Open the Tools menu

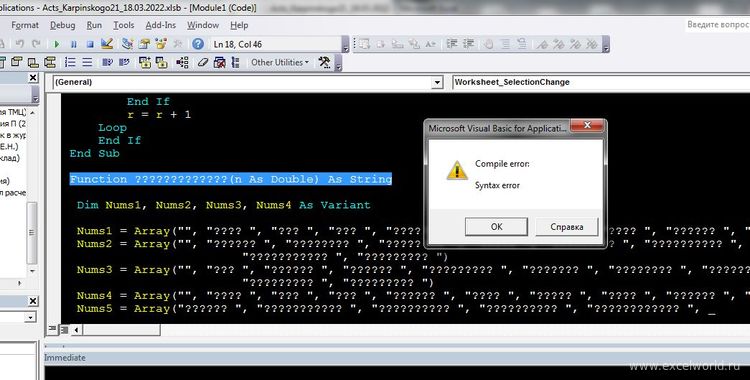(123, 25)
